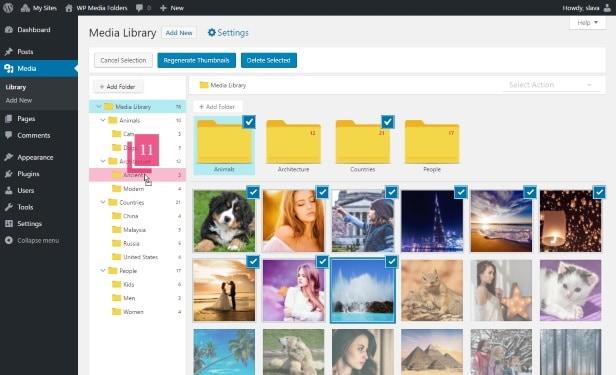
Task: Open the Library submenu item
Action: 16,87
